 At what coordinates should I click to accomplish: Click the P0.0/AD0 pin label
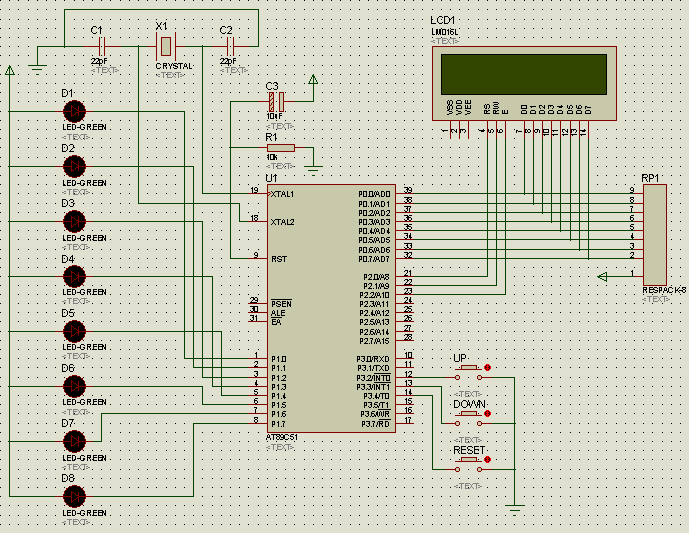(x=374, y=194)
